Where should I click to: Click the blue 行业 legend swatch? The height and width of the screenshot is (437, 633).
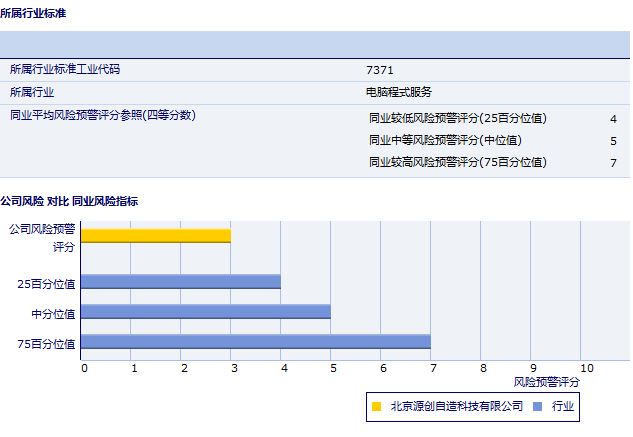pyautogui.click(x=537, y=406)
